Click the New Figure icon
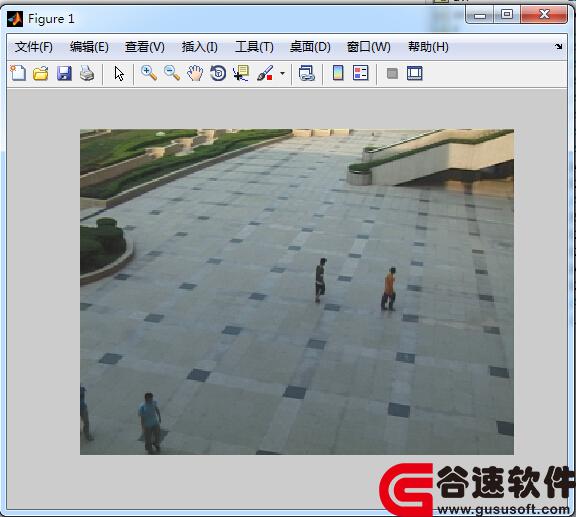The width and height of the screenshot is (576, 517). 18,73
